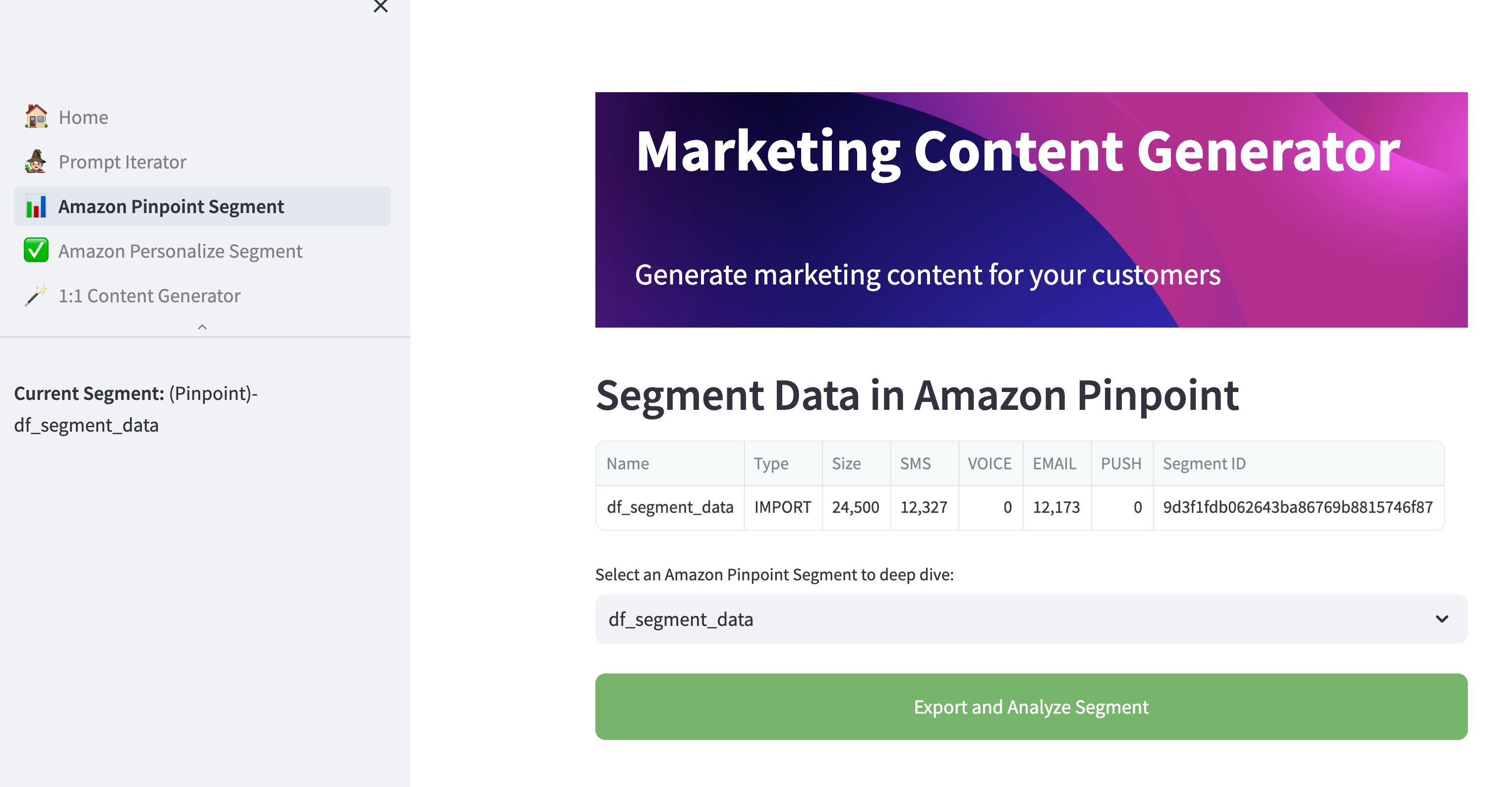Close the sidebar with the X icon

[x=380, y=7]
